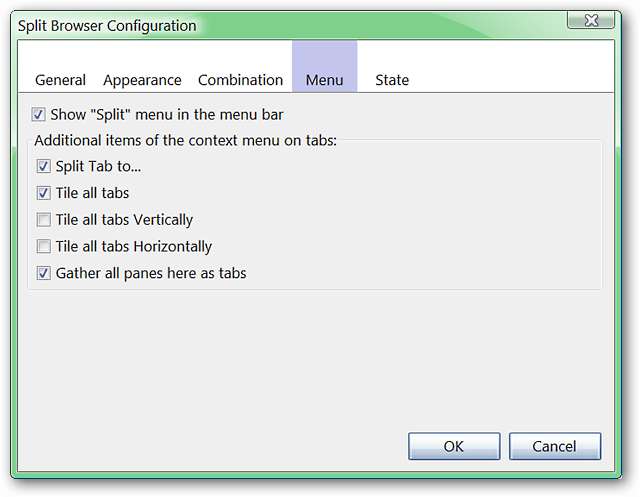Switch to the General tab

60,80
